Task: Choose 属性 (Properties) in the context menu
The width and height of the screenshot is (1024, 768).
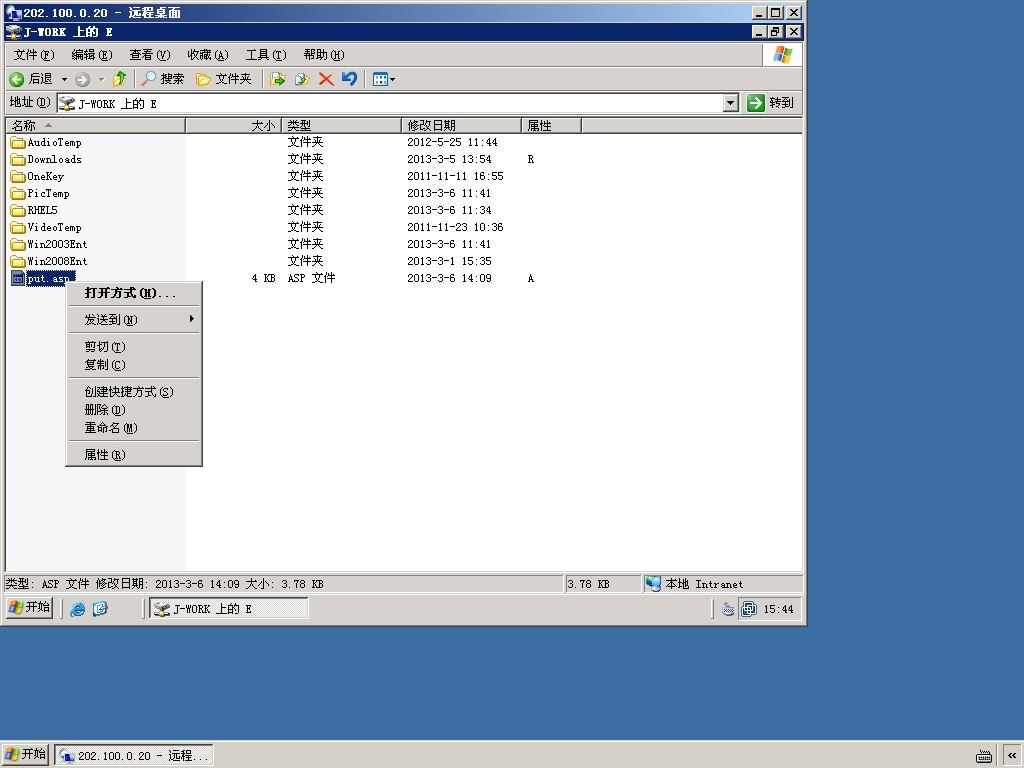Action: 104,455
